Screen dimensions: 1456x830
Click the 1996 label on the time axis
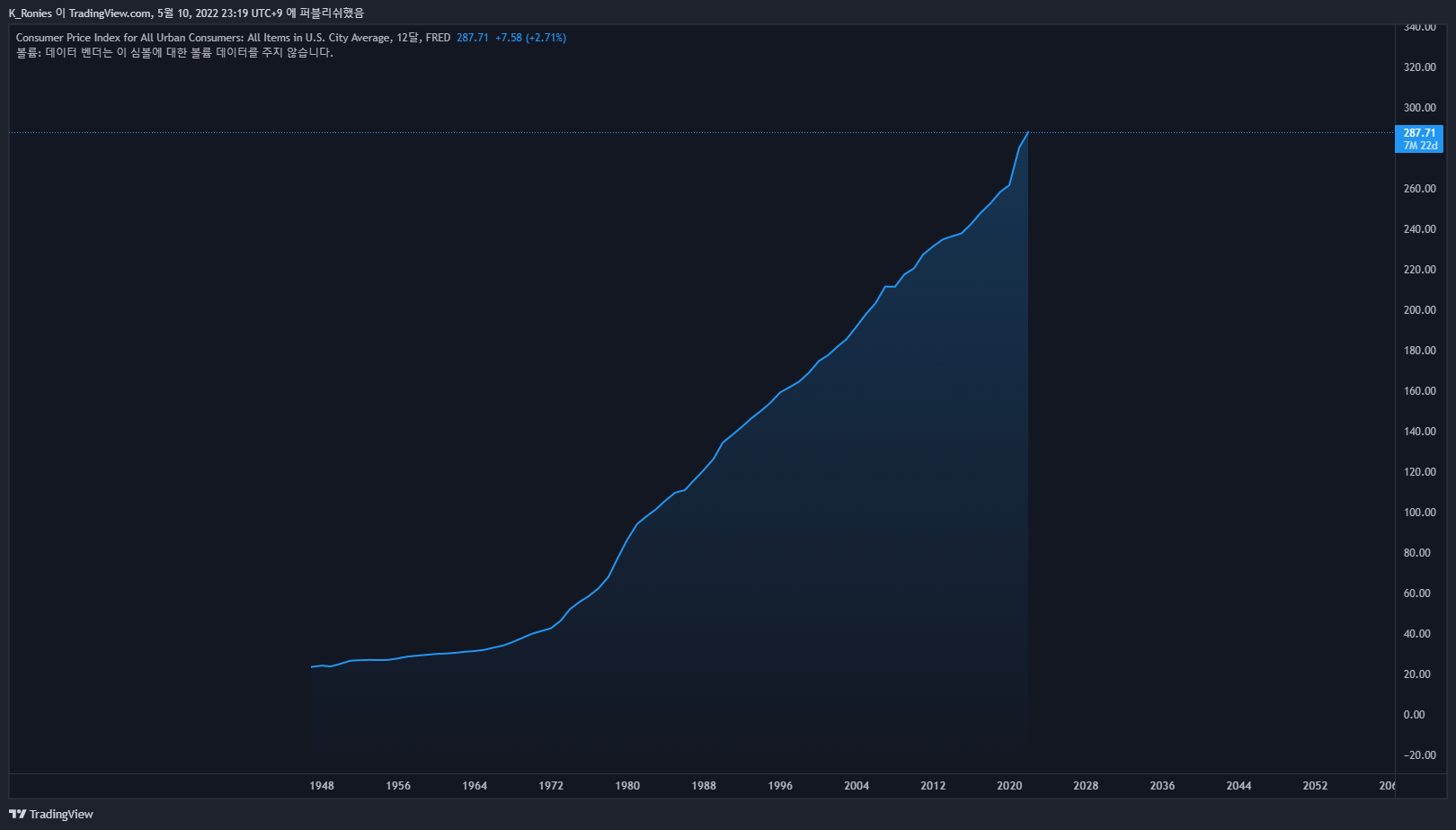780,786
